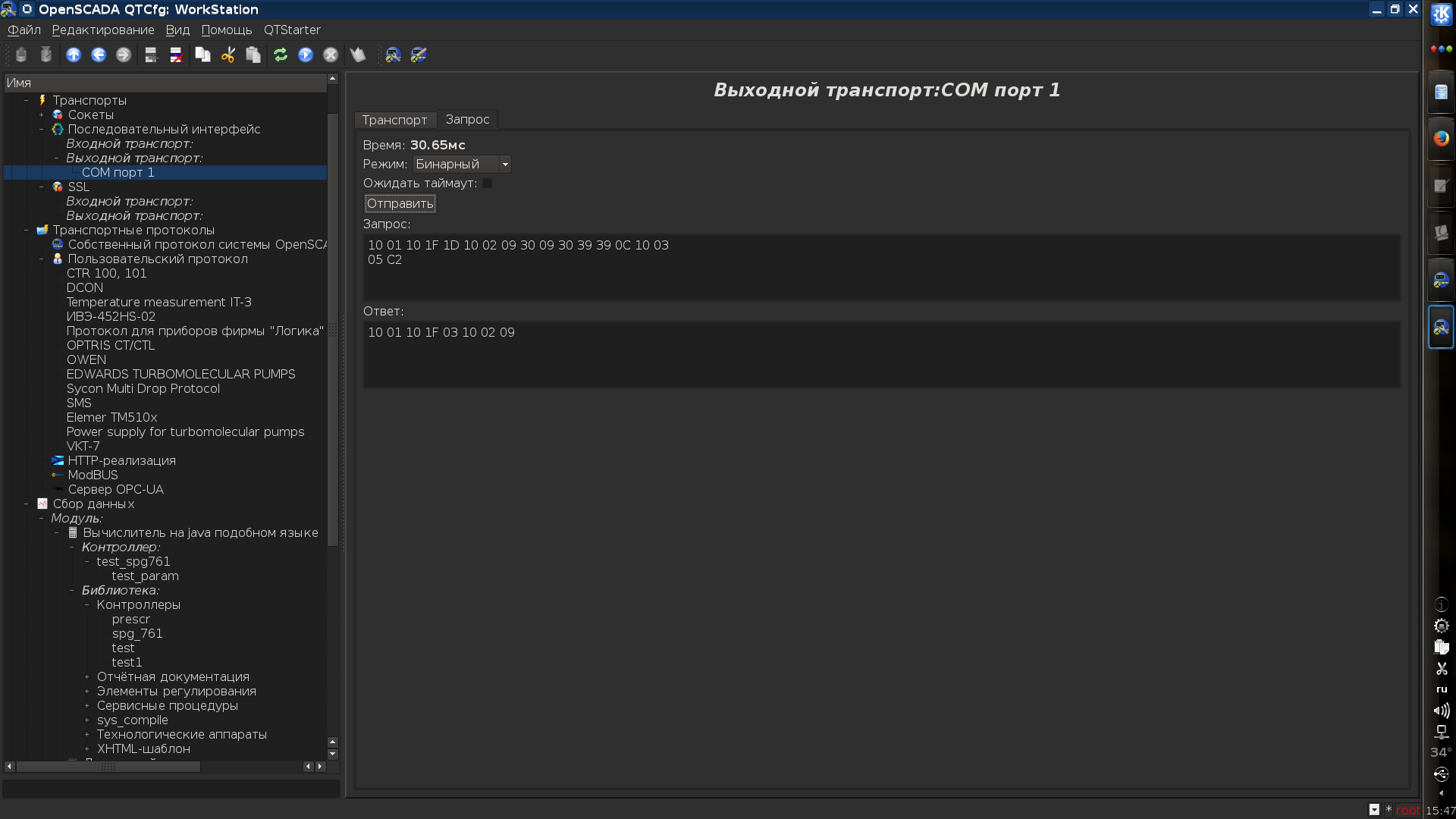
Task: Select 'ModBUS' protocol in tree
Action: (93, 475)
